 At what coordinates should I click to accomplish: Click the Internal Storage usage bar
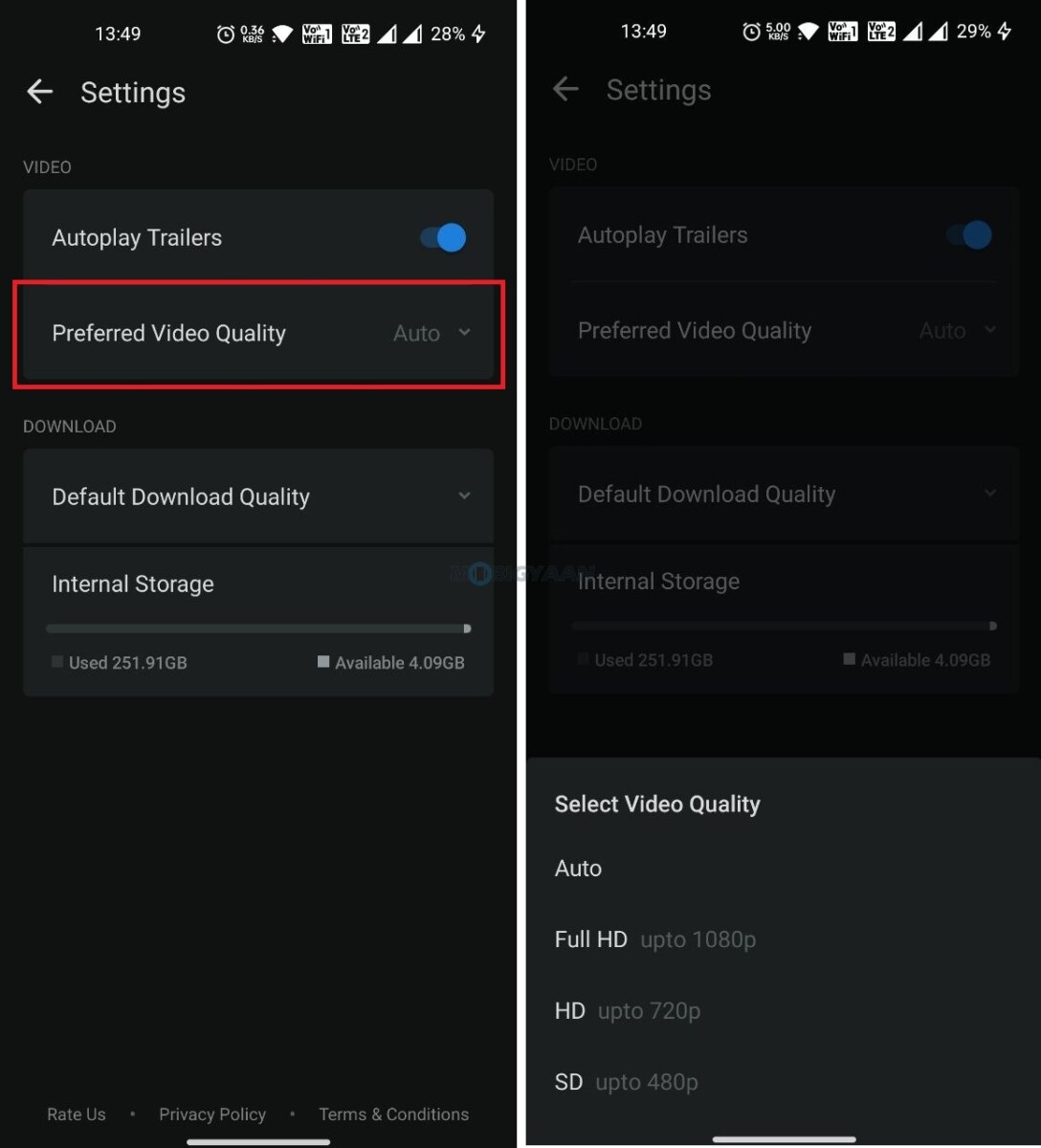click(x=257, y=628)
